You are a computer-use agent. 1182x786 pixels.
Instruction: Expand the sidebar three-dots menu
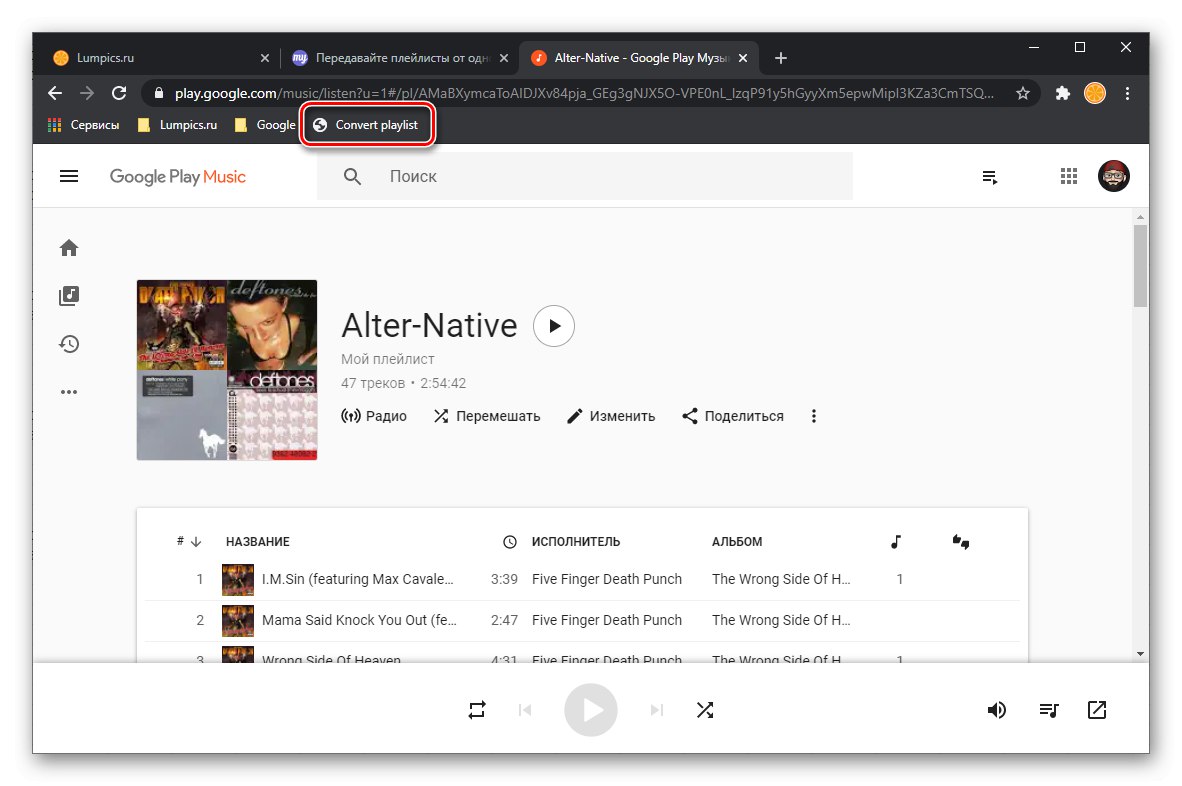tap(69, 392)
